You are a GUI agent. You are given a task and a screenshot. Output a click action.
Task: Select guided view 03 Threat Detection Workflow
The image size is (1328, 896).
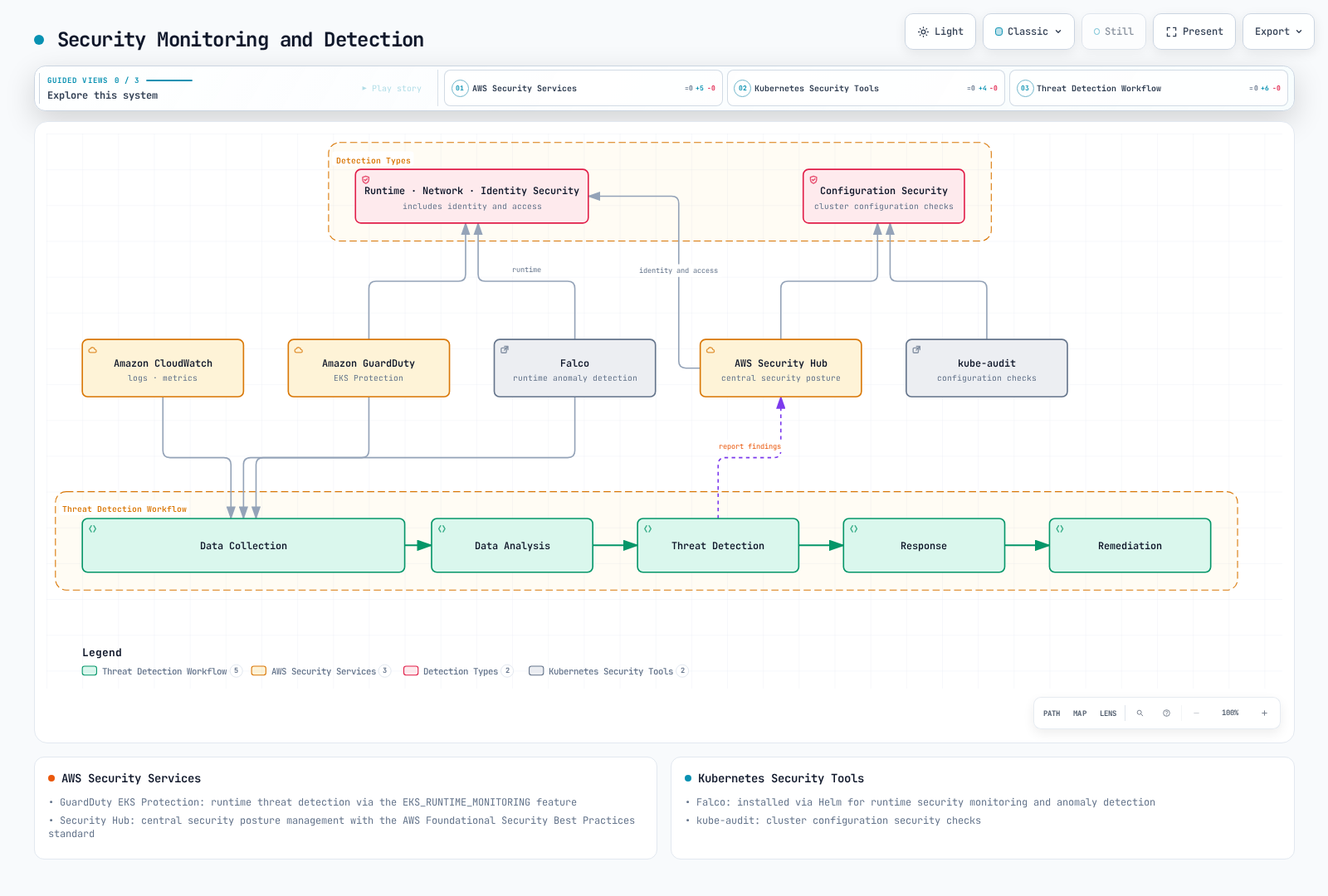tap(1149, 88)
